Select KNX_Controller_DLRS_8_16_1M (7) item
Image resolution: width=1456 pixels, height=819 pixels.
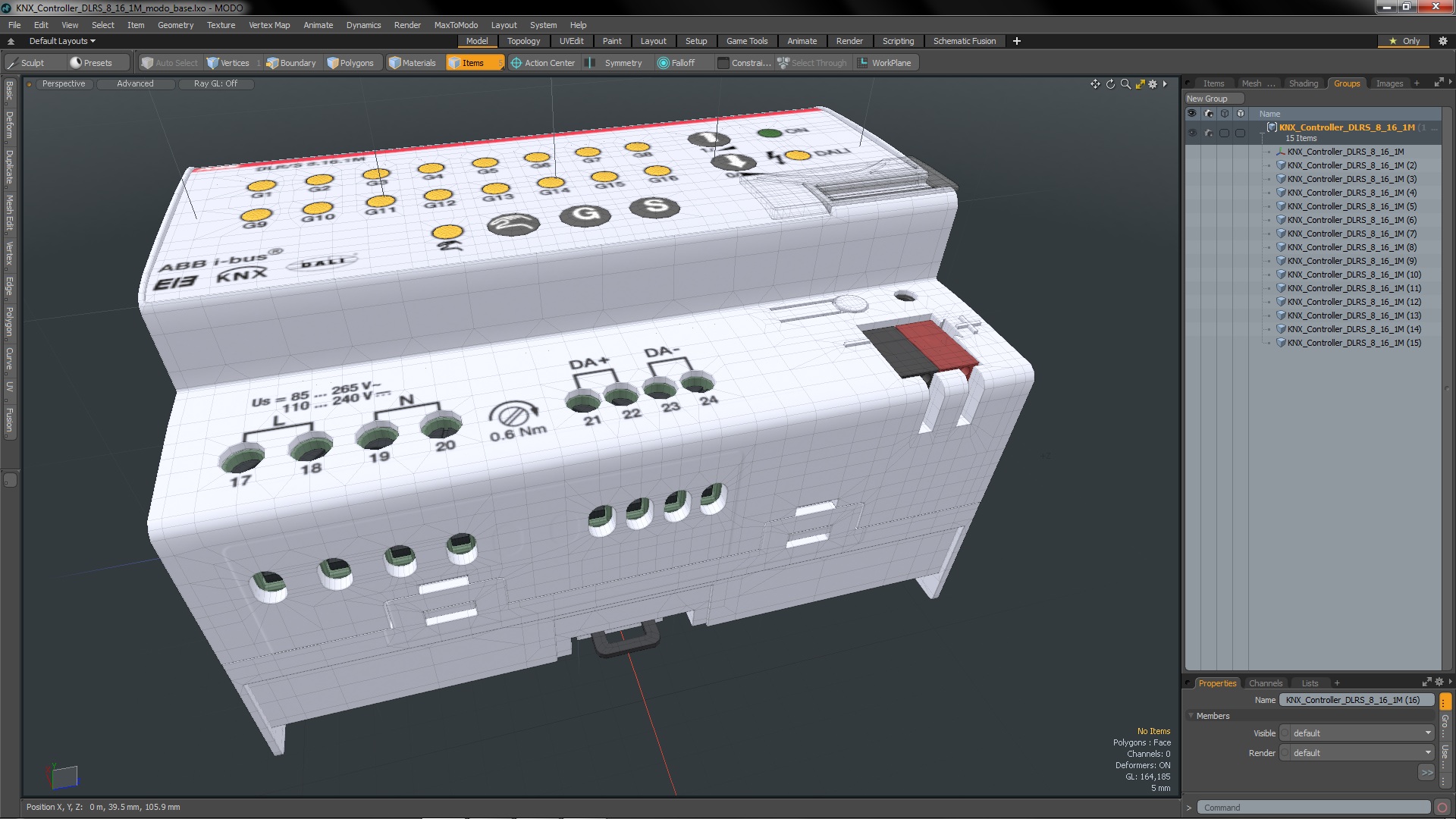[x=1351, y=234]
